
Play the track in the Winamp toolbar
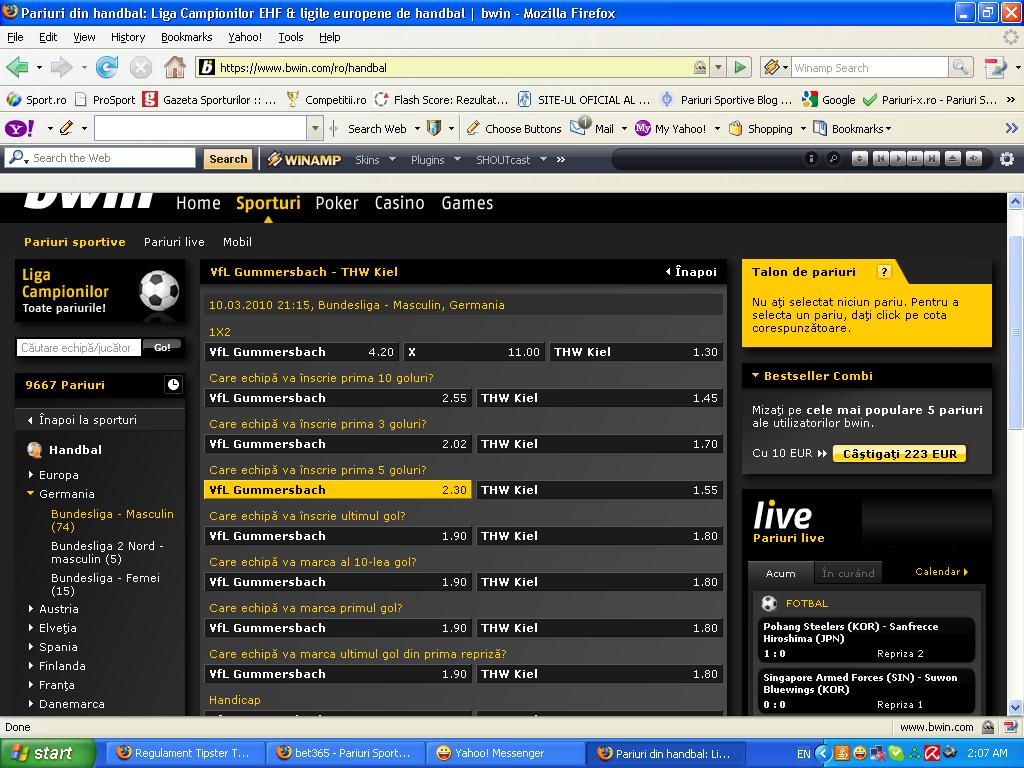coord(898,159)
